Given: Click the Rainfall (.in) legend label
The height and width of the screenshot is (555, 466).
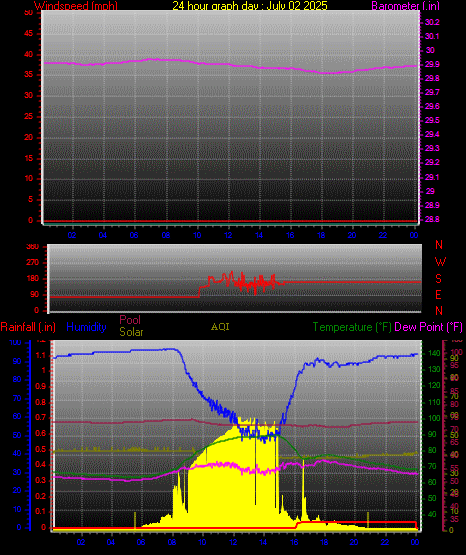Looking at the screenshot, I should [x=28, y=327].
